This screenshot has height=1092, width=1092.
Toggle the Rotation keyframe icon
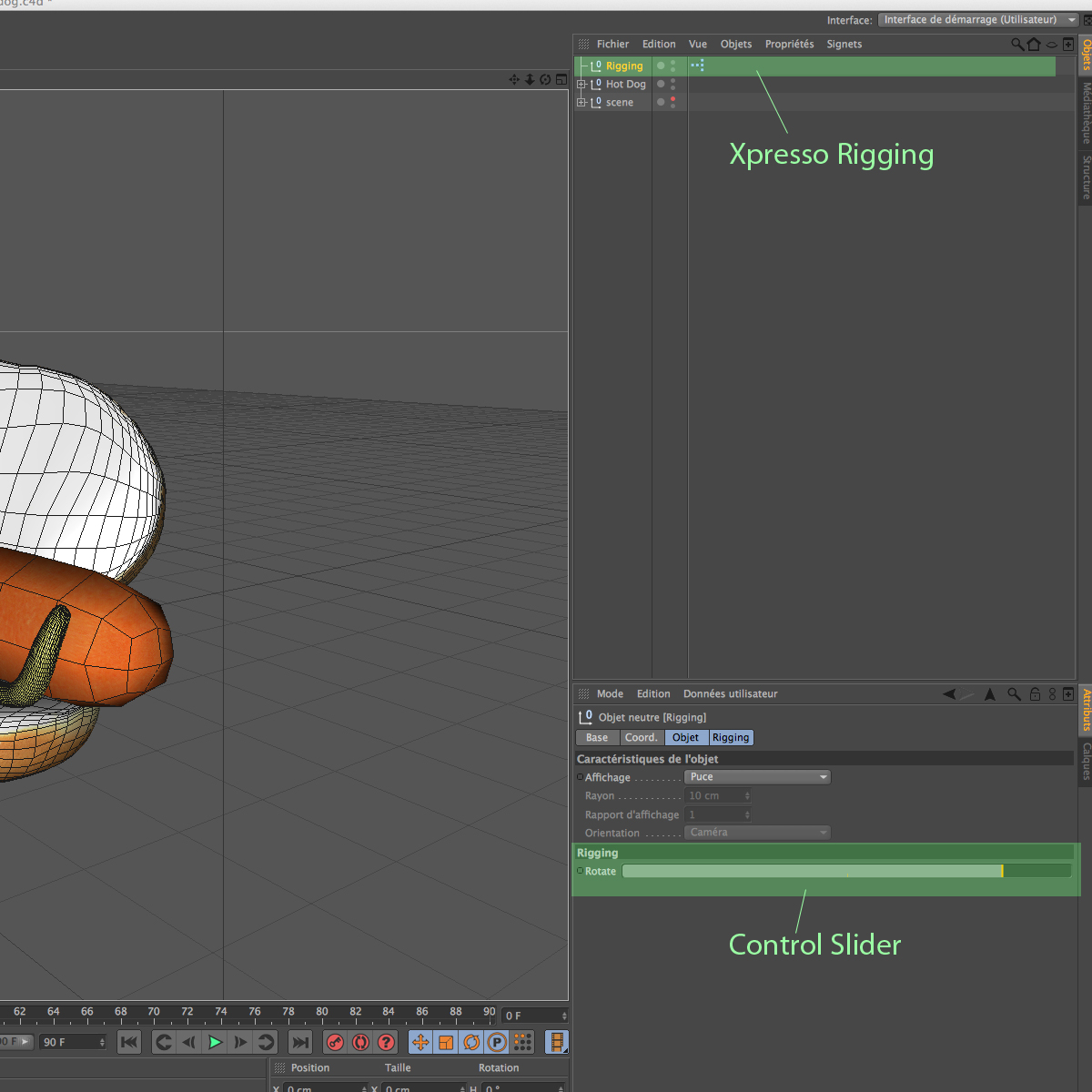[x=471, y=1042]
